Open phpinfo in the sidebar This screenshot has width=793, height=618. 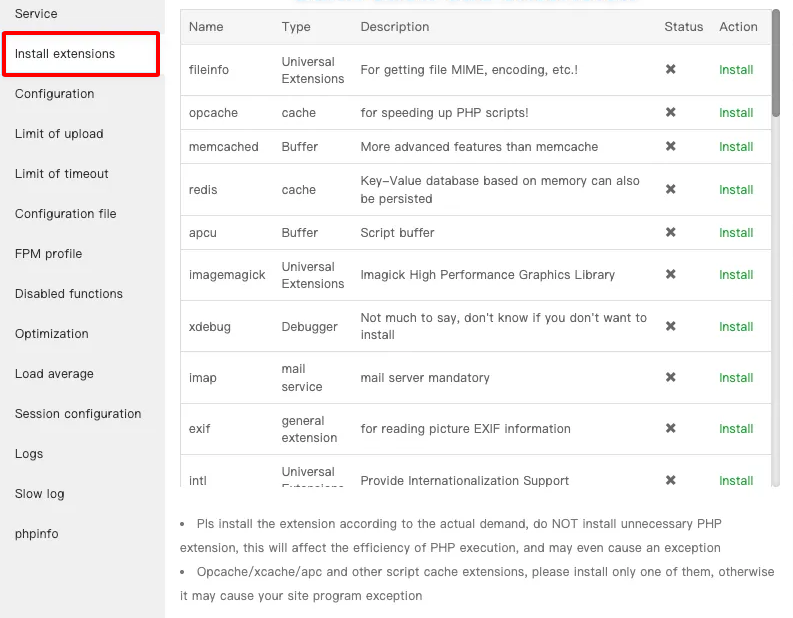(x=36, y=533)
